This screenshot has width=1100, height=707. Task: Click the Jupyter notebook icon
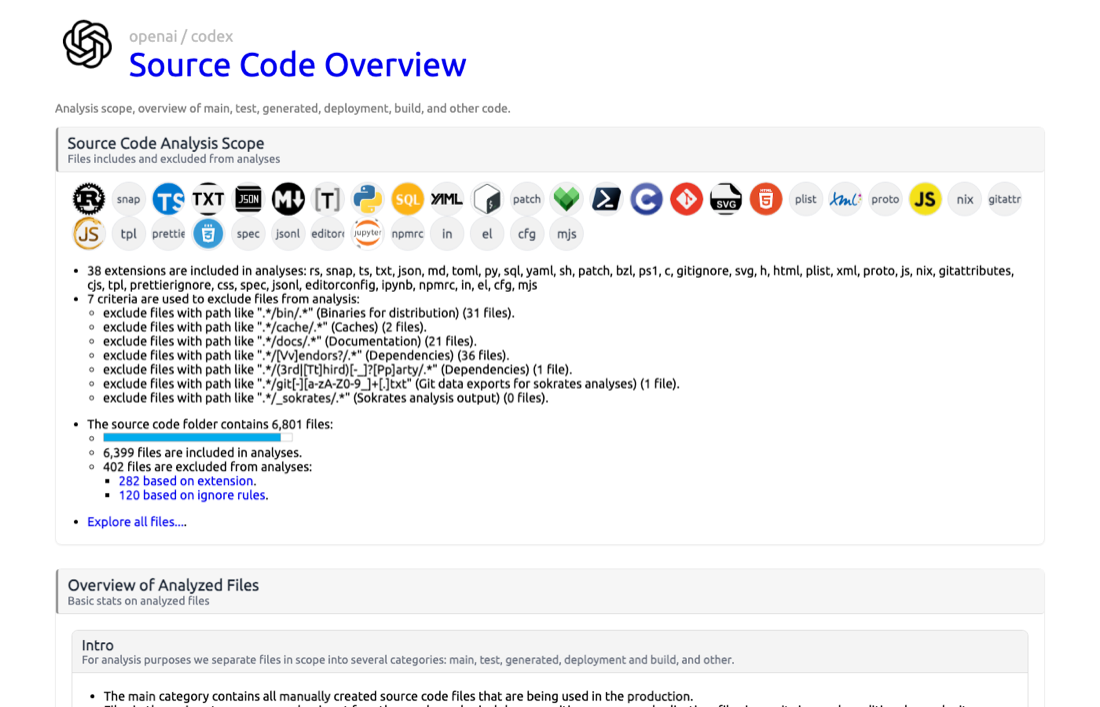[368, 234]
